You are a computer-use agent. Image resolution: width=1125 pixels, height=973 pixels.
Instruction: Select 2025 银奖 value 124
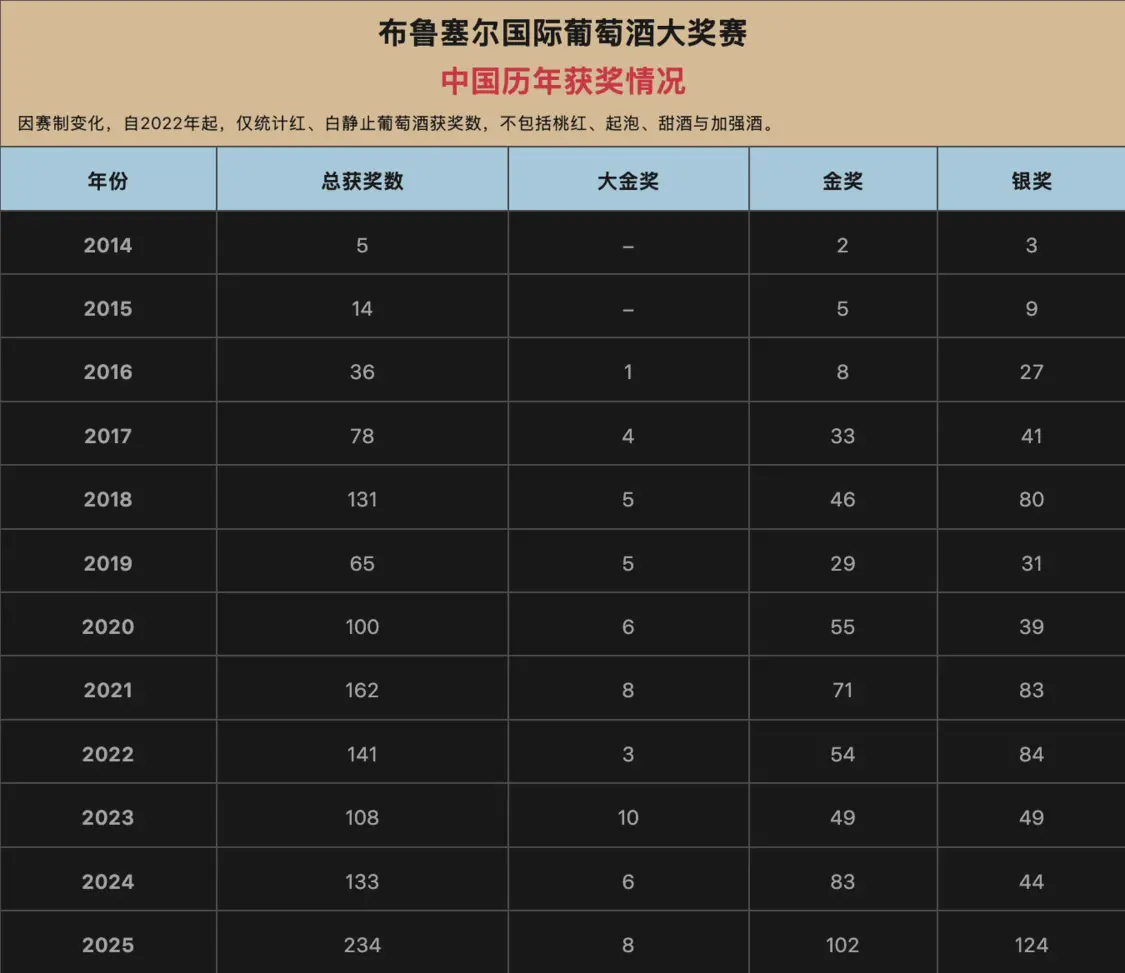(x=1031, y=945)
